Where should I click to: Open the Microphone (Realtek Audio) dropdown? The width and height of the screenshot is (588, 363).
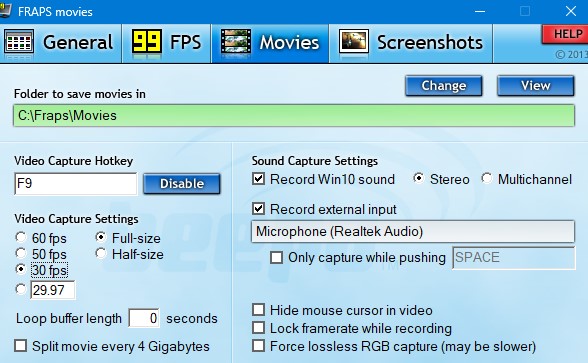point(413,231)
